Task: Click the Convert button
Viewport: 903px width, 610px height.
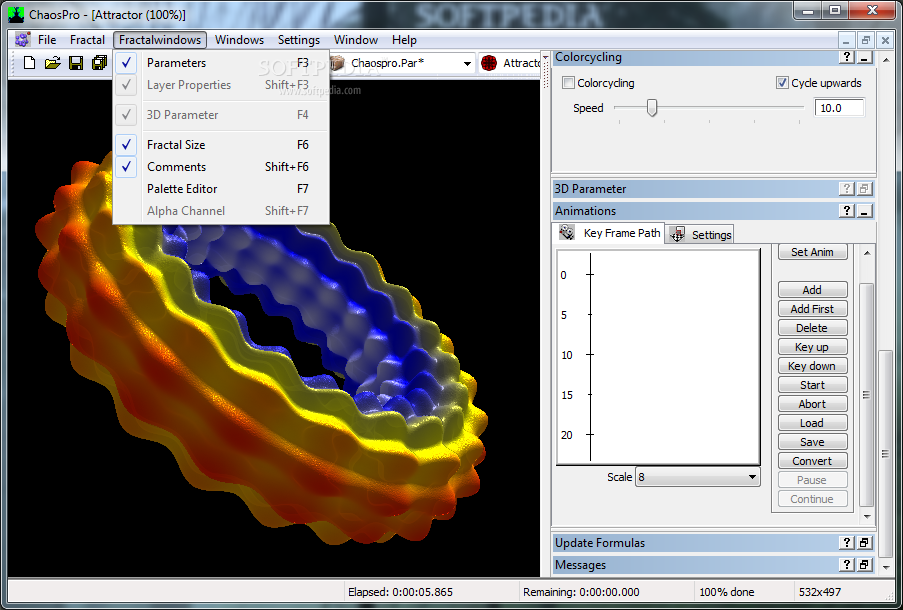Action: click(x=812, y=461)
